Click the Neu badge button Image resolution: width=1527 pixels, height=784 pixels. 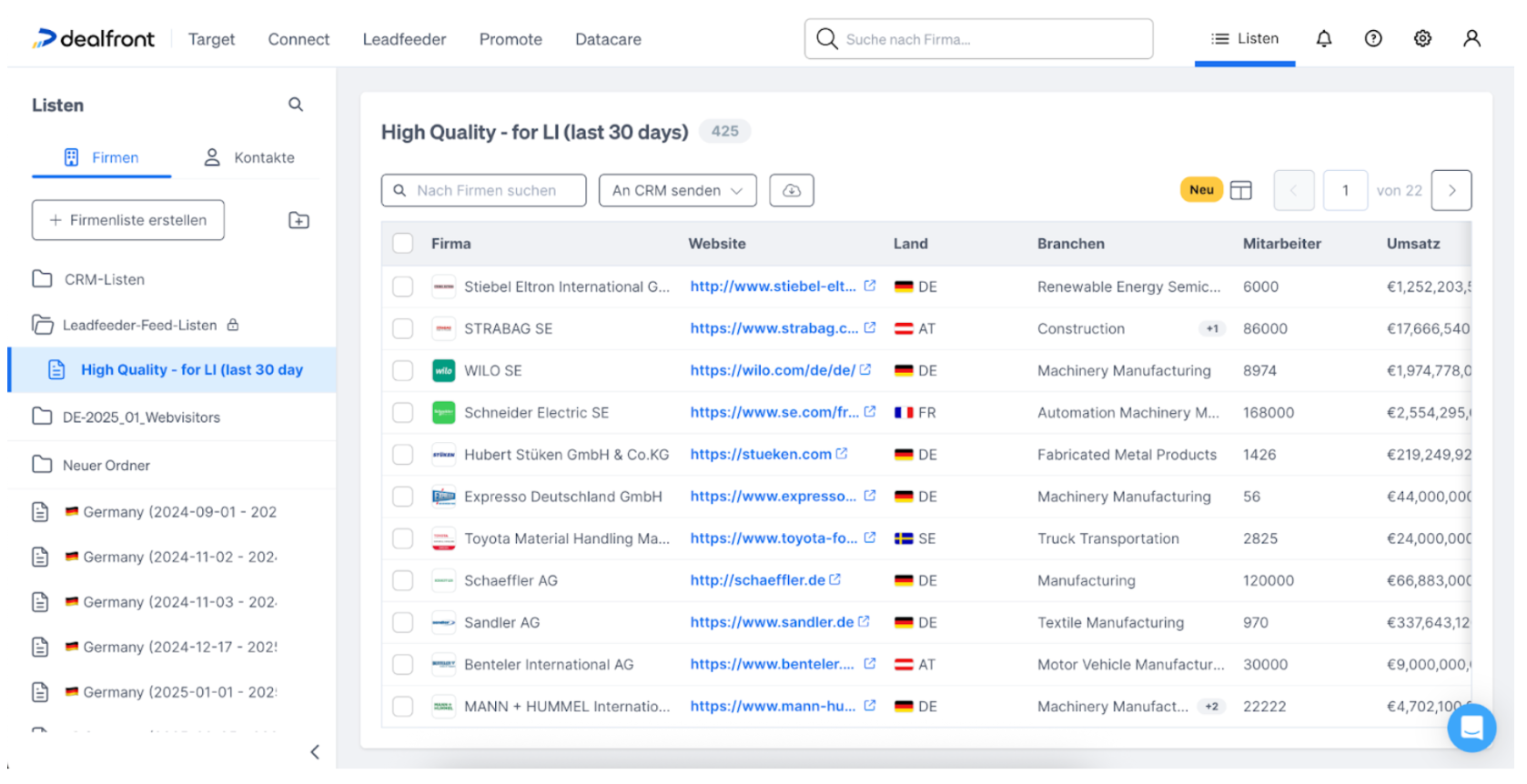[x=1201, y=189]
